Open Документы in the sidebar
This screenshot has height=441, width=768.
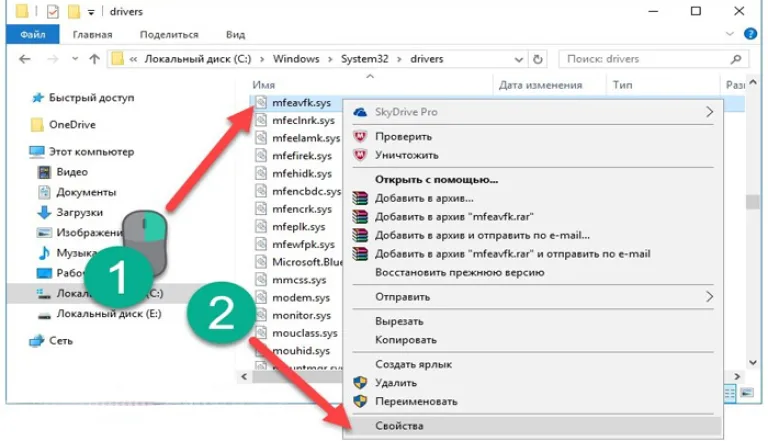coord(86,192)
